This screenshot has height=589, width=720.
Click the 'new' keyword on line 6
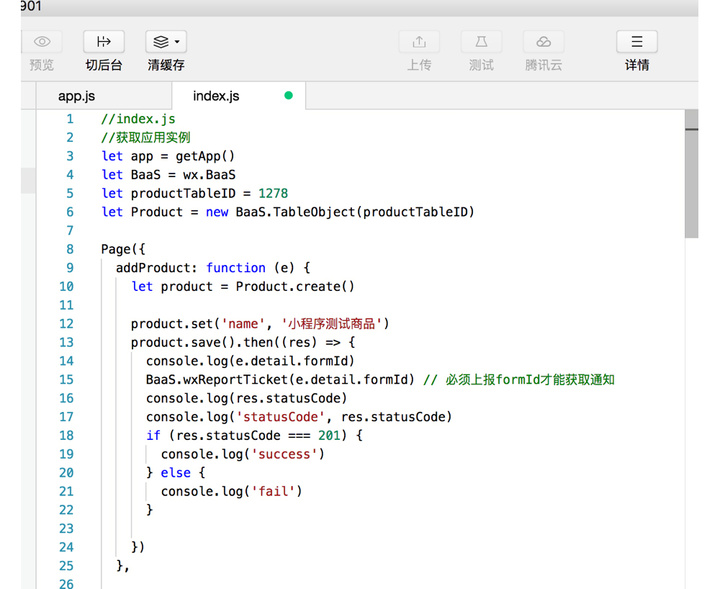(217, 212)
